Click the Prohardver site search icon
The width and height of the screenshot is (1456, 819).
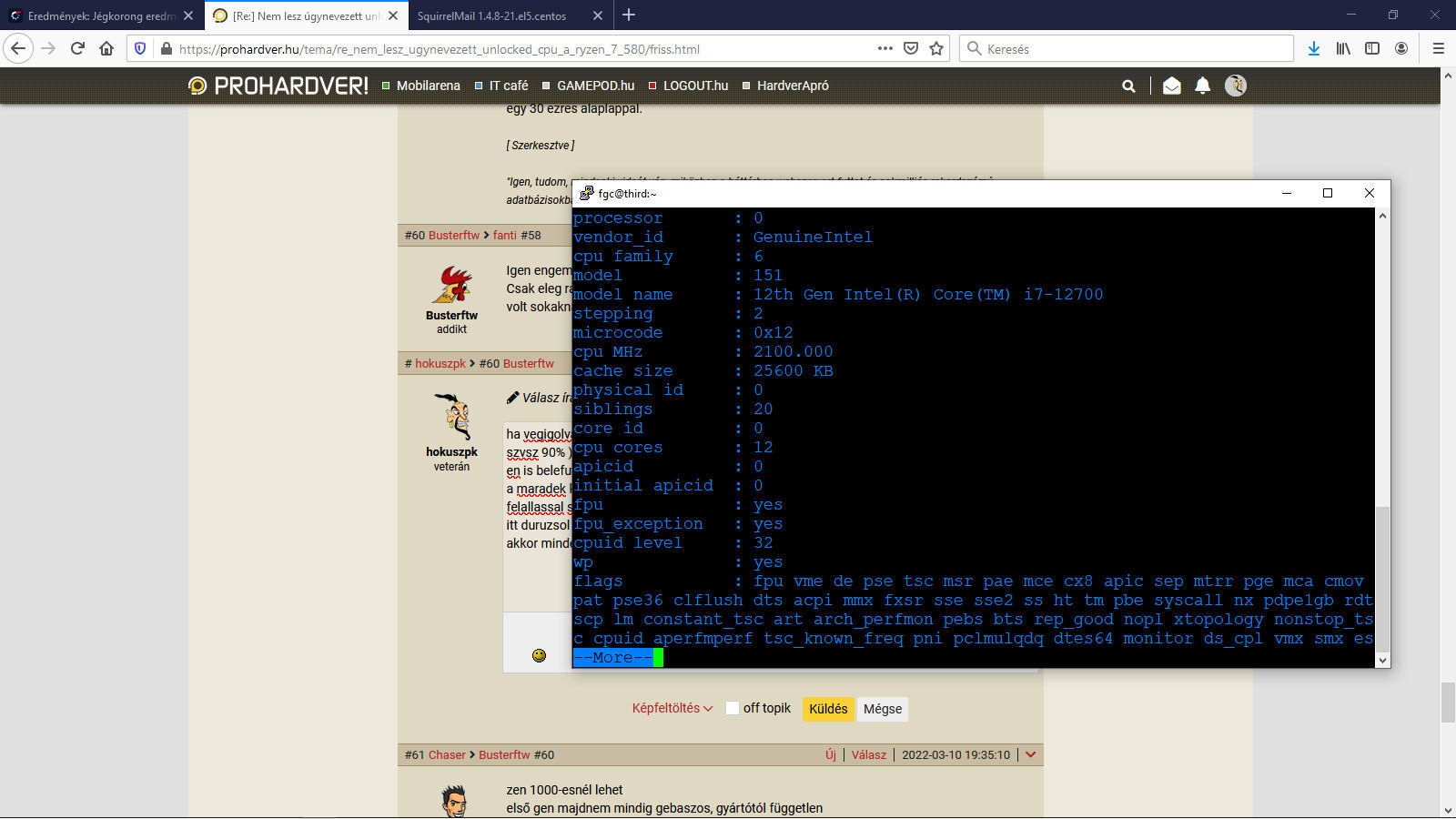(x=1128, y=86)
